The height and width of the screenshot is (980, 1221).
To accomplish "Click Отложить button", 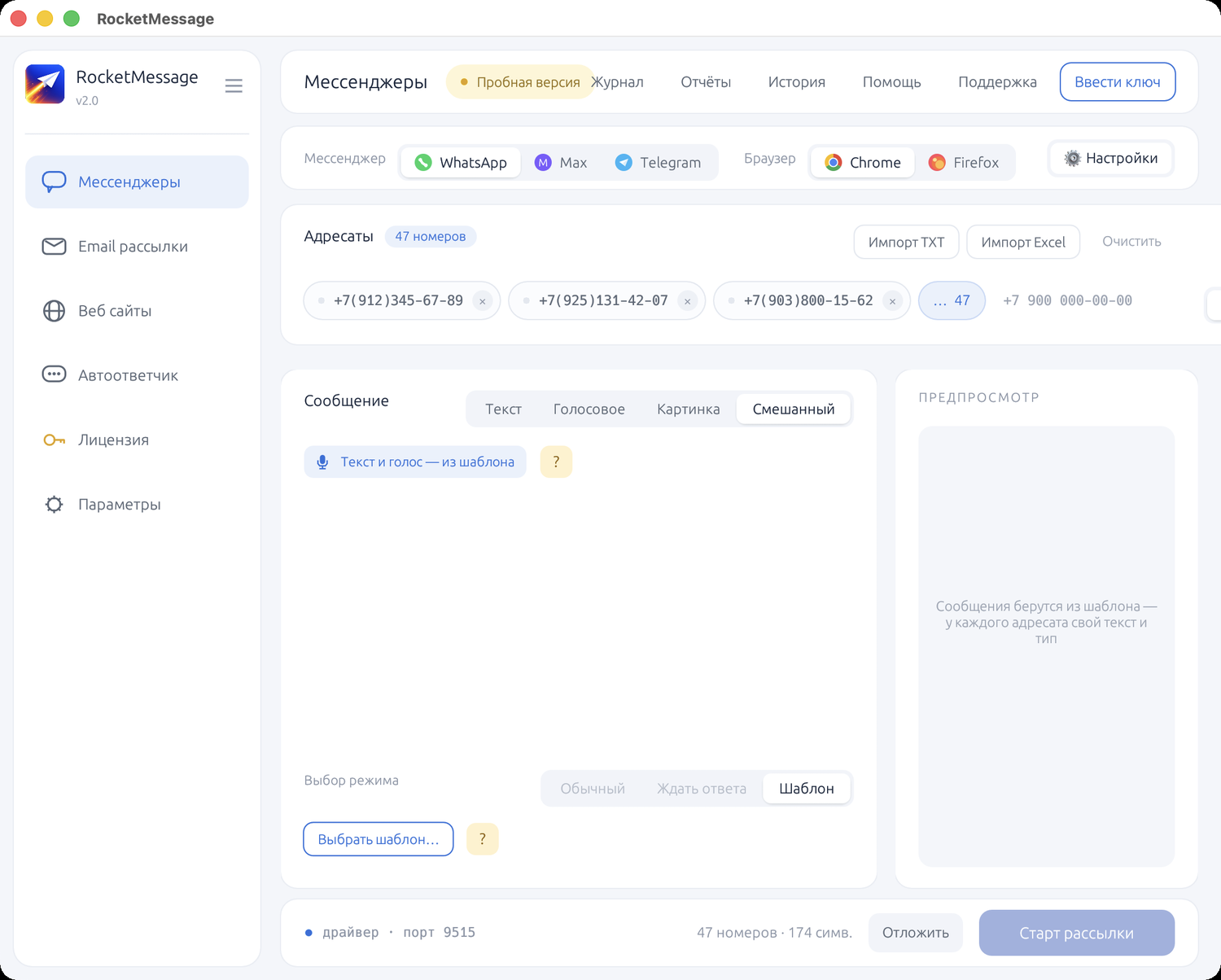I will point(916,933).
